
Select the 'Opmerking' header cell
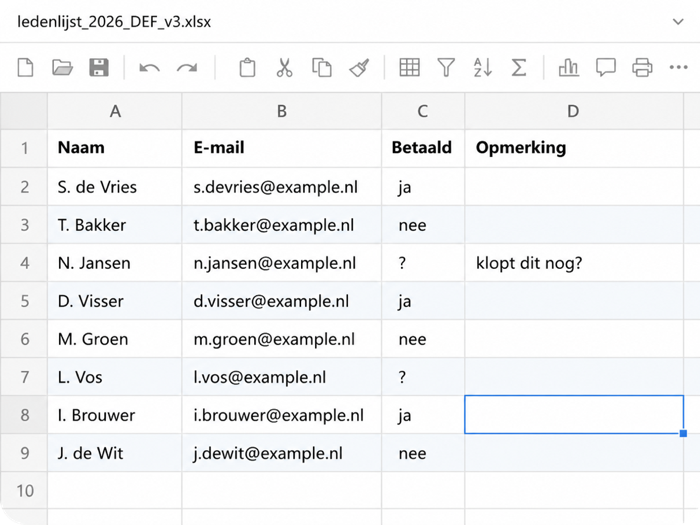[574, 148]
